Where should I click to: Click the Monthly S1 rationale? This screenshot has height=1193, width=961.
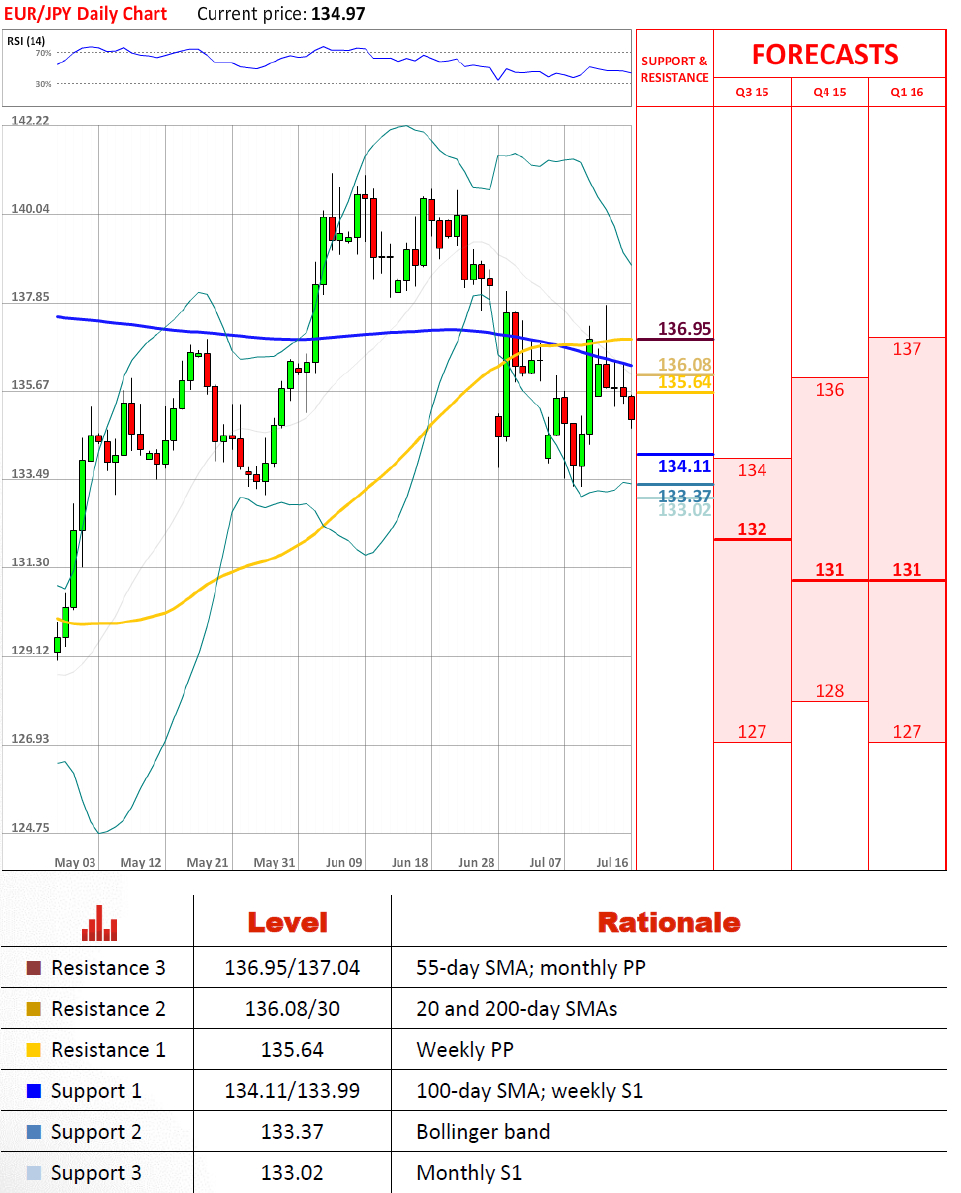[x=469, y=1173]
